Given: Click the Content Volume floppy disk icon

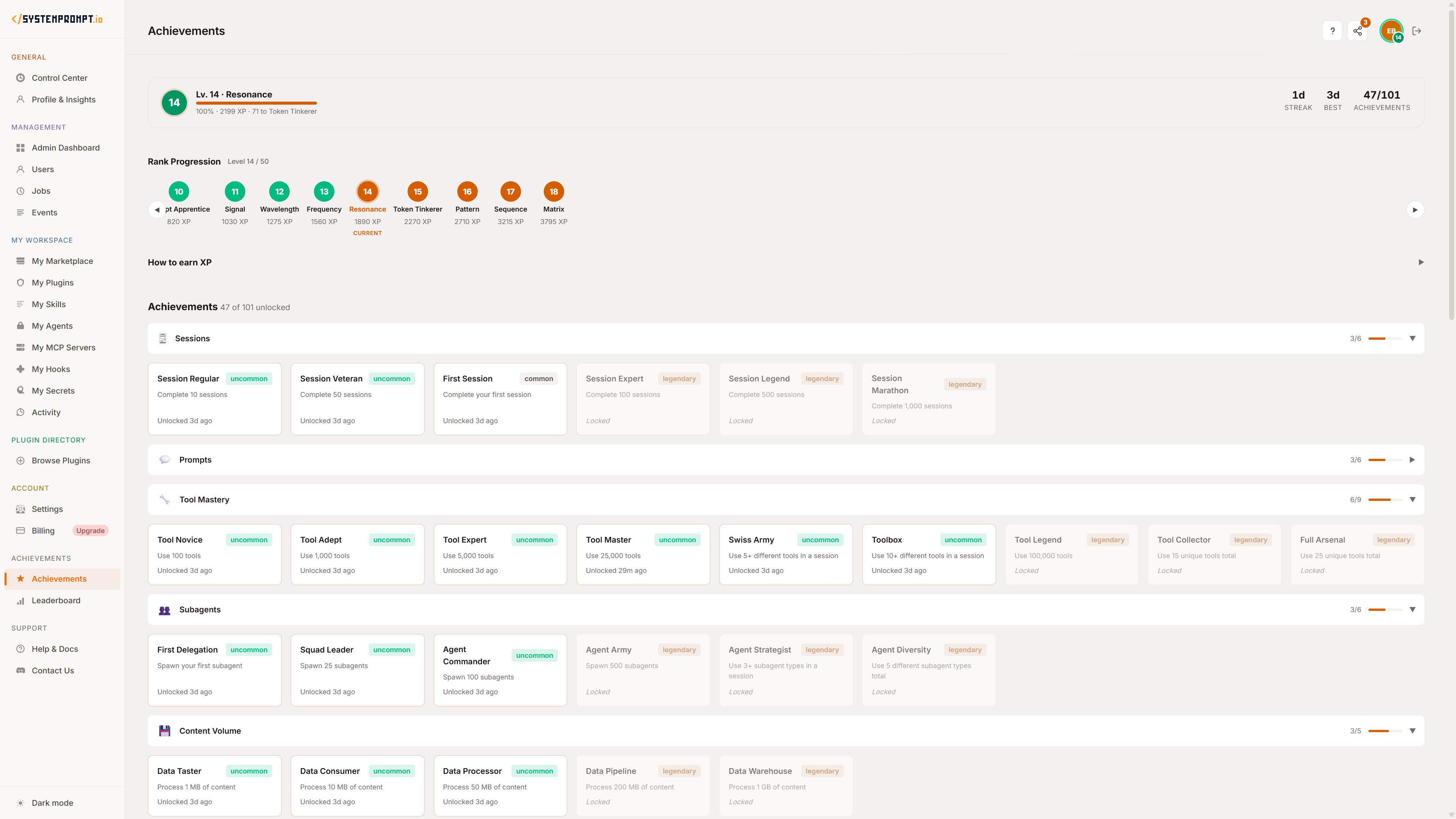Looking at the screenshot, I should (x=164, y=731).
